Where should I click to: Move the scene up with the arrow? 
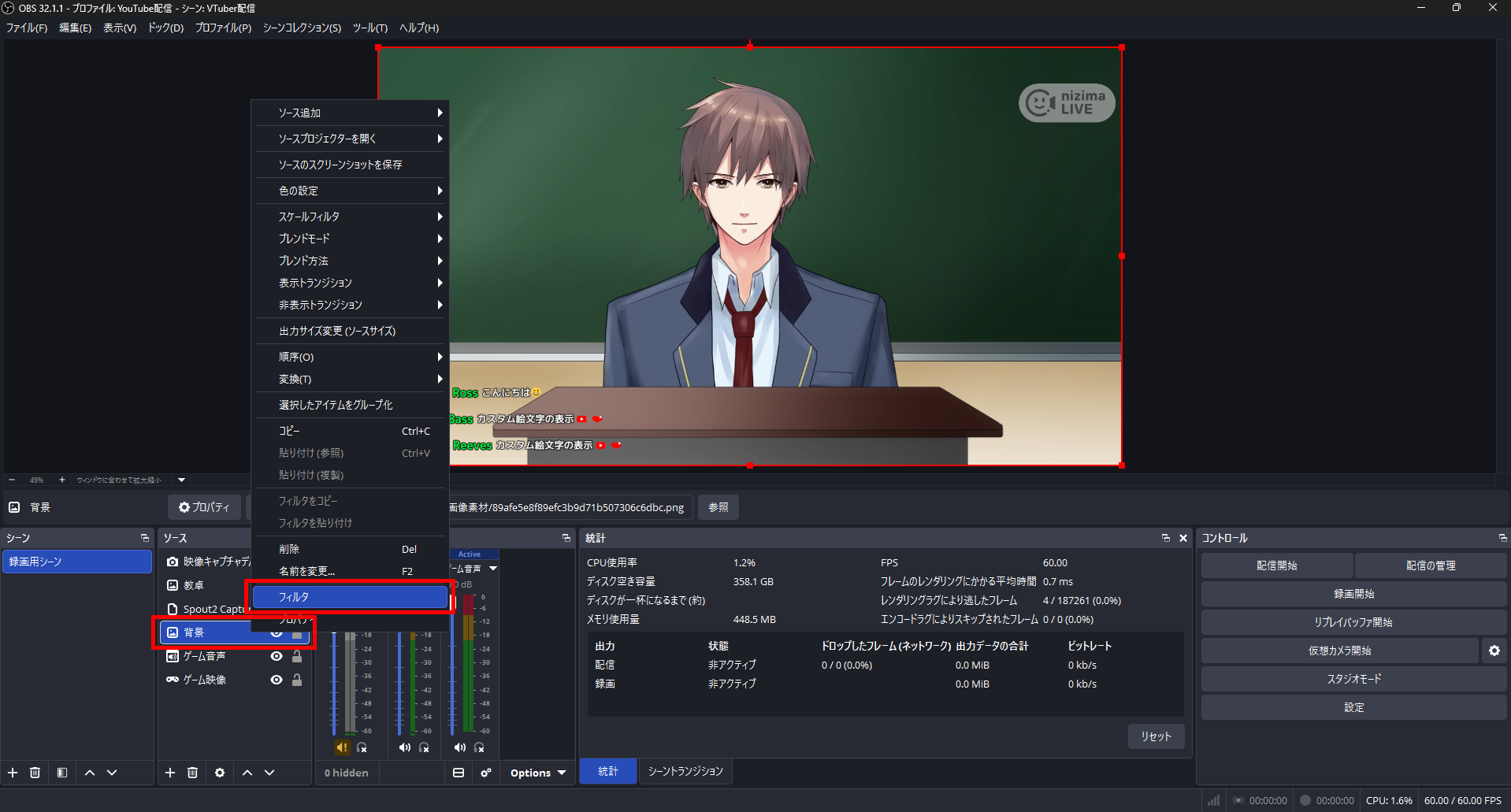click(90, 773)
